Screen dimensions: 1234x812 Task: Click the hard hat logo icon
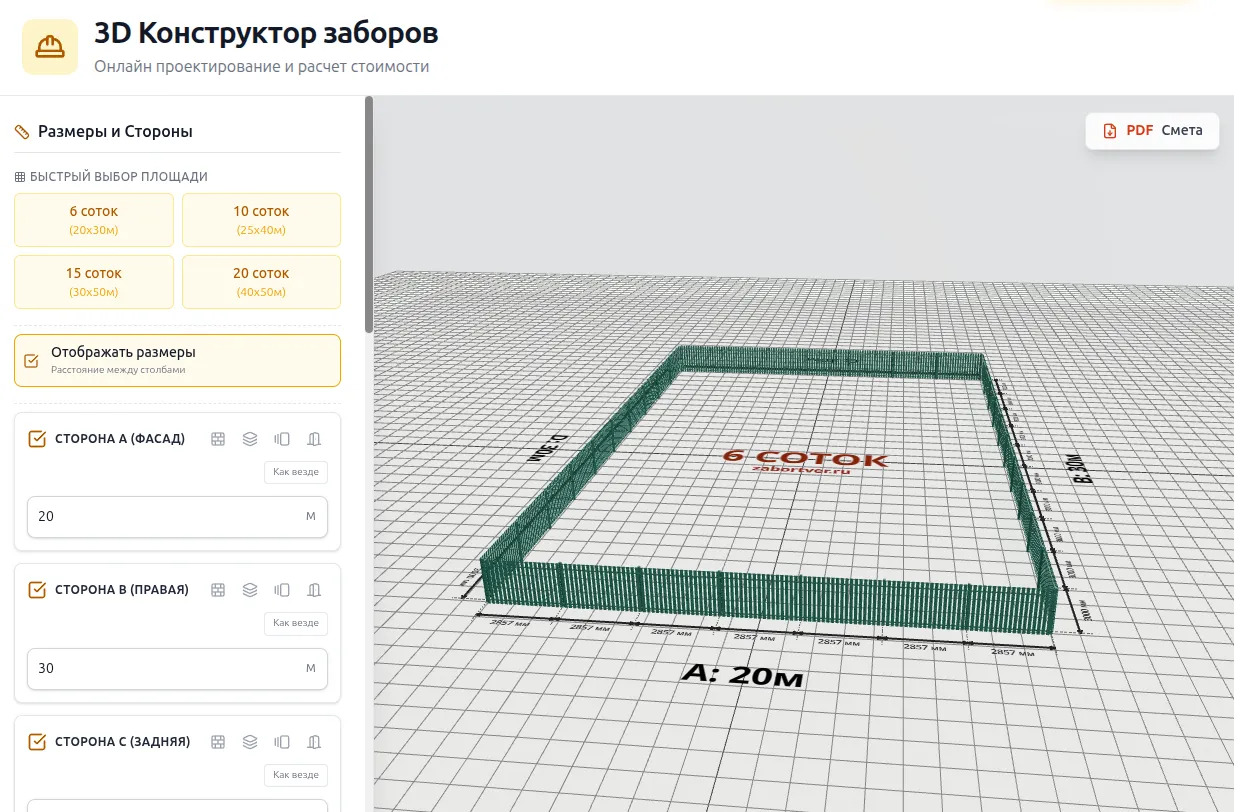pyautogui.click(x=50, y=47)
